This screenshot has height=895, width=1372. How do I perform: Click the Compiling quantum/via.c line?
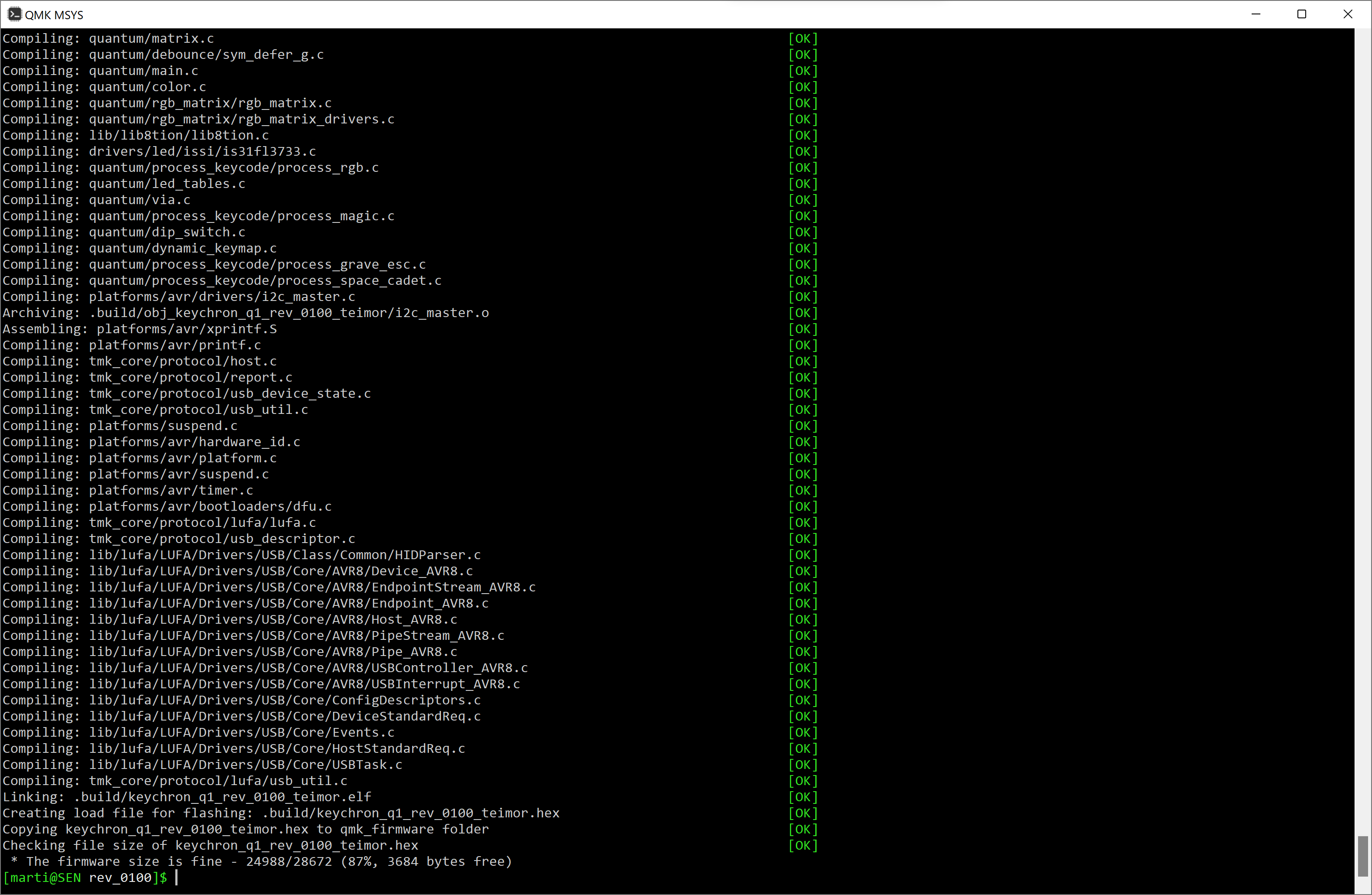coord(97,200)
